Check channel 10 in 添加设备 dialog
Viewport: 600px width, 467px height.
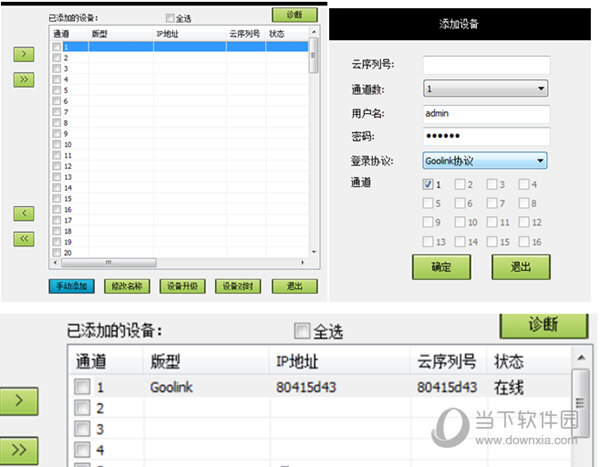(x=460, y=222)
